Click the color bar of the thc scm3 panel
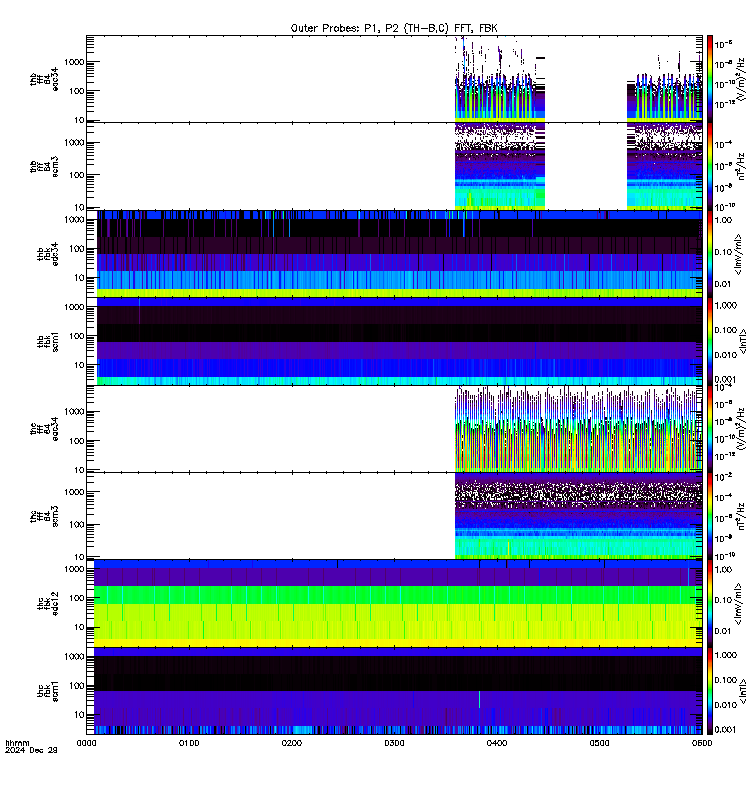750x800 pixels. click(x=710, y=516)
